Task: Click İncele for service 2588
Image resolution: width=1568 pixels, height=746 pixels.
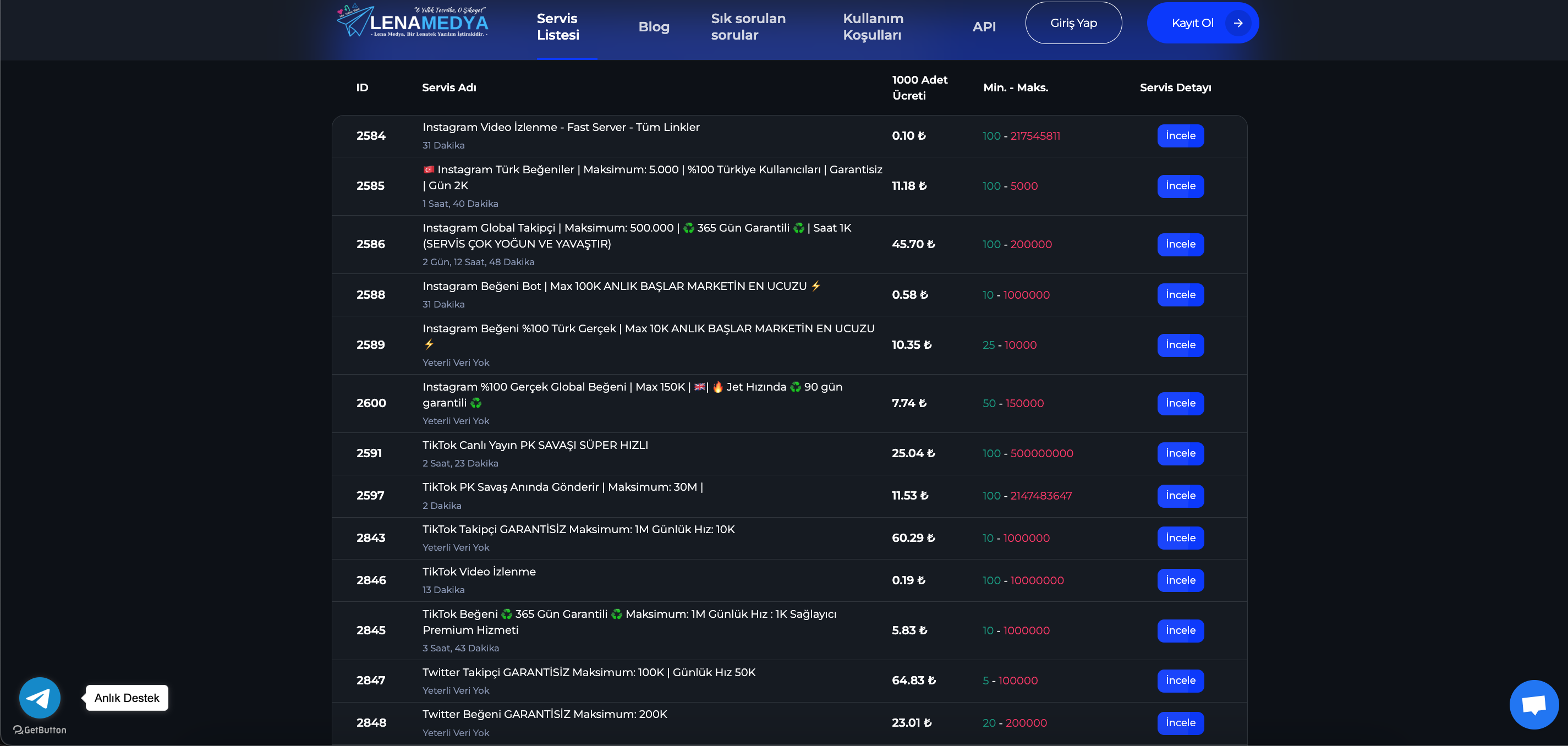Action: pos(1180,295)
